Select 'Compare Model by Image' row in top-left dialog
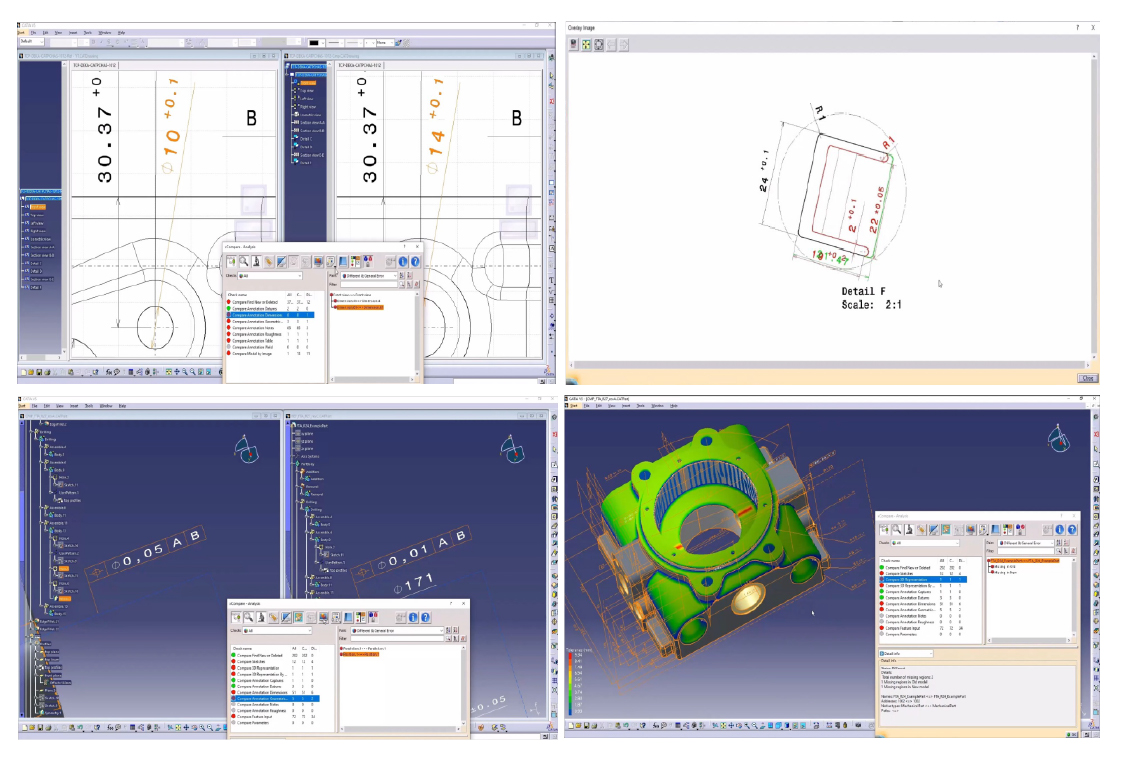This screenshot has width=1121, height=763. point(269,353)
